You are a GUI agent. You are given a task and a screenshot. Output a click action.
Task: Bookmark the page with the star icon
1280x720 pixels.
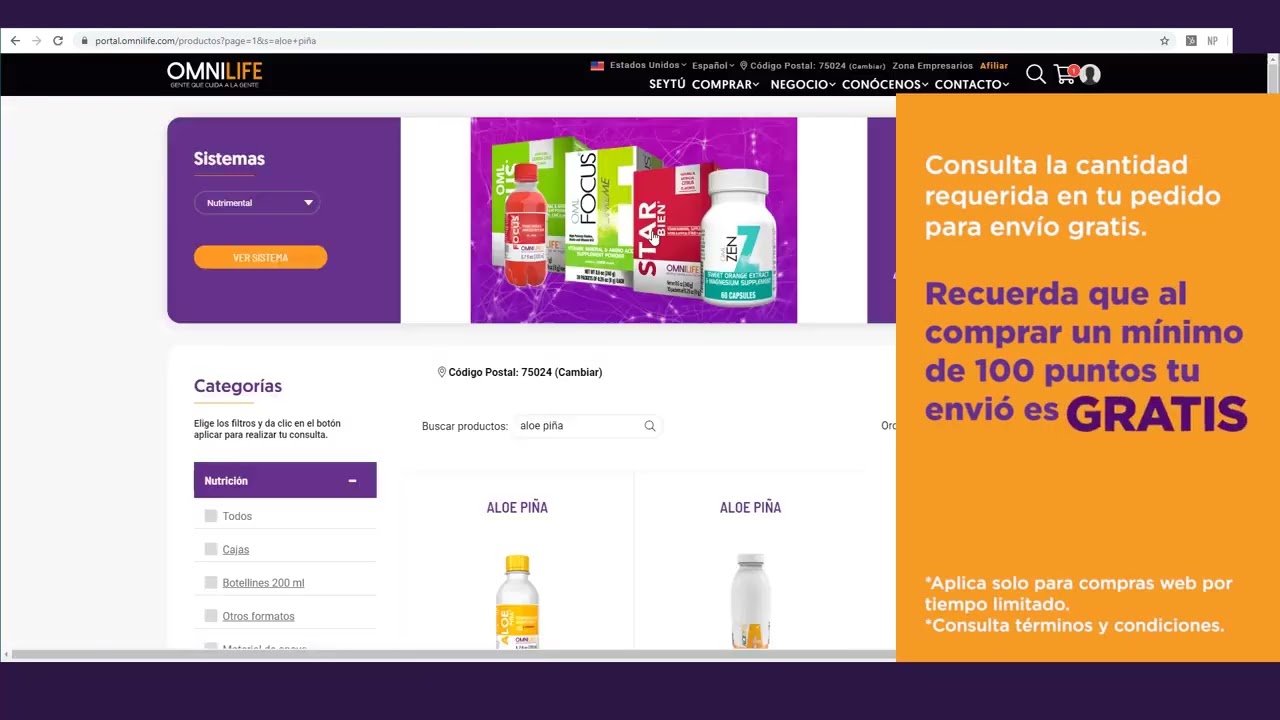1165,41
